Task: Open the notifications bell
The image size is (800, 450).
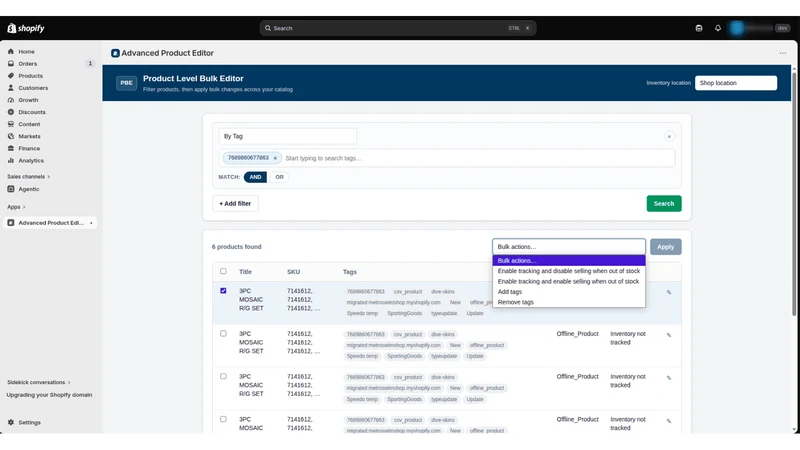Action: click(717, 28)
